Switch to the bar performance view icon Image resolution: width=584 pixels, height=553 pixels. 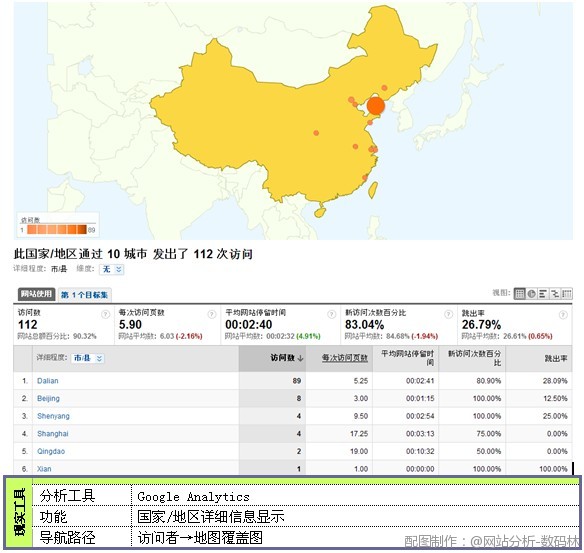coord(543,294)
